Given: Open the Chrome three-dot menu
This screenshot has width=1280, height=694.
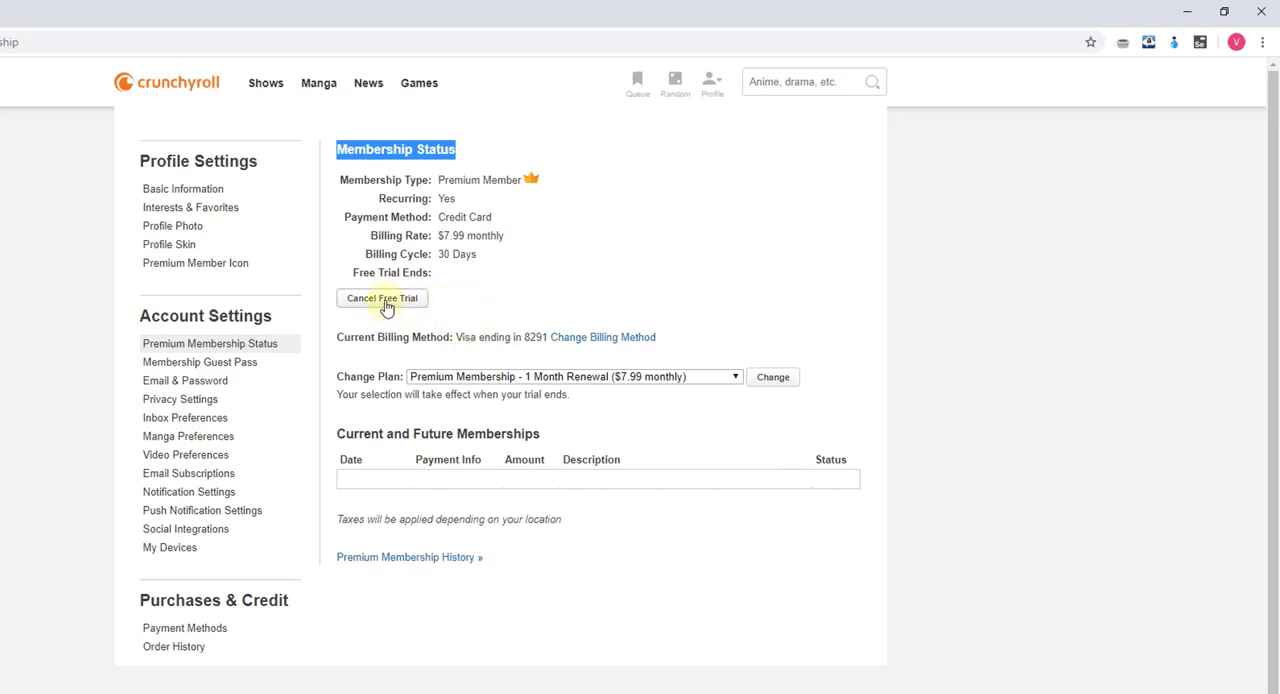Looking at the screenshot, I should [1262, 42].
